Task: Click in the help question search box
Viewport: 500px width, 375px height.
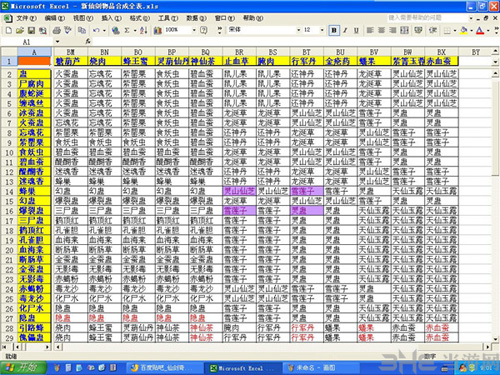Action: coord(427,18)
